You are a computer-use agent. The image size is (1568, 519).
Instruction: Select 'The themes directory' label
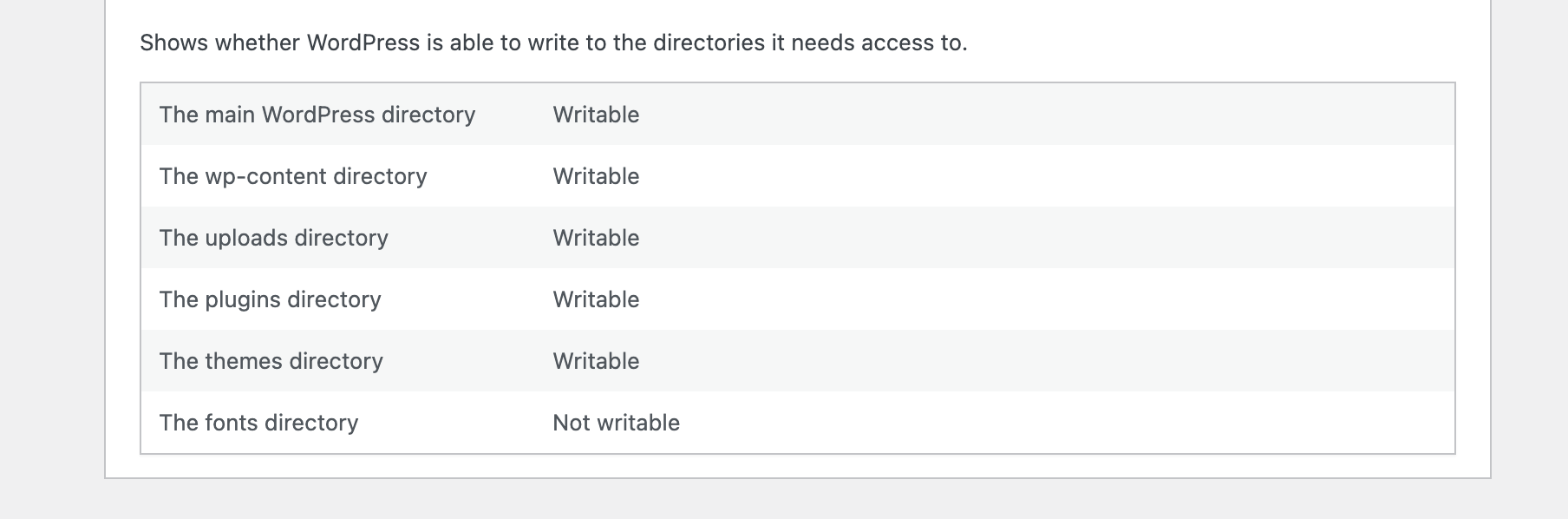(x=271, y=361)
